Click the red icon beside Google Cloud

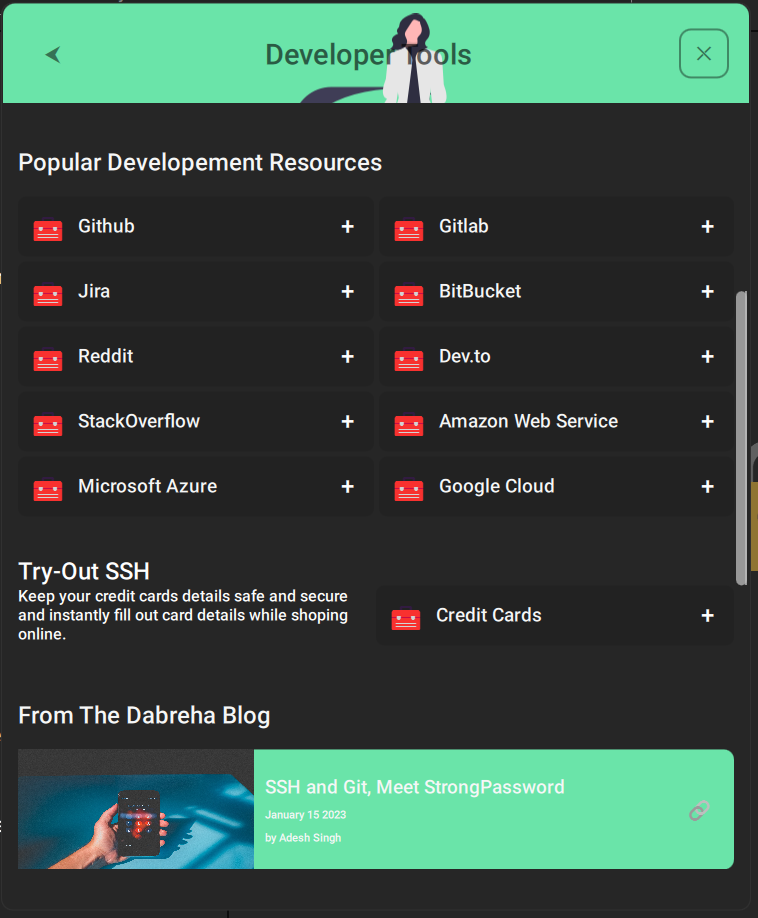coord(408,490)
